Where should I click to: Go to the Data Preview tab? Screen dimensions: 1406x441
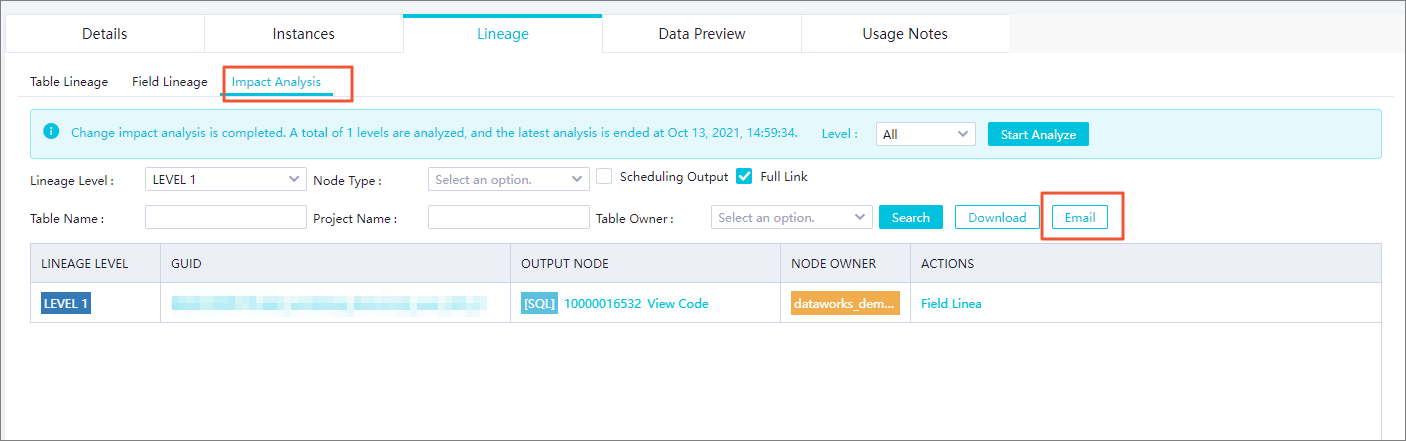701,34
